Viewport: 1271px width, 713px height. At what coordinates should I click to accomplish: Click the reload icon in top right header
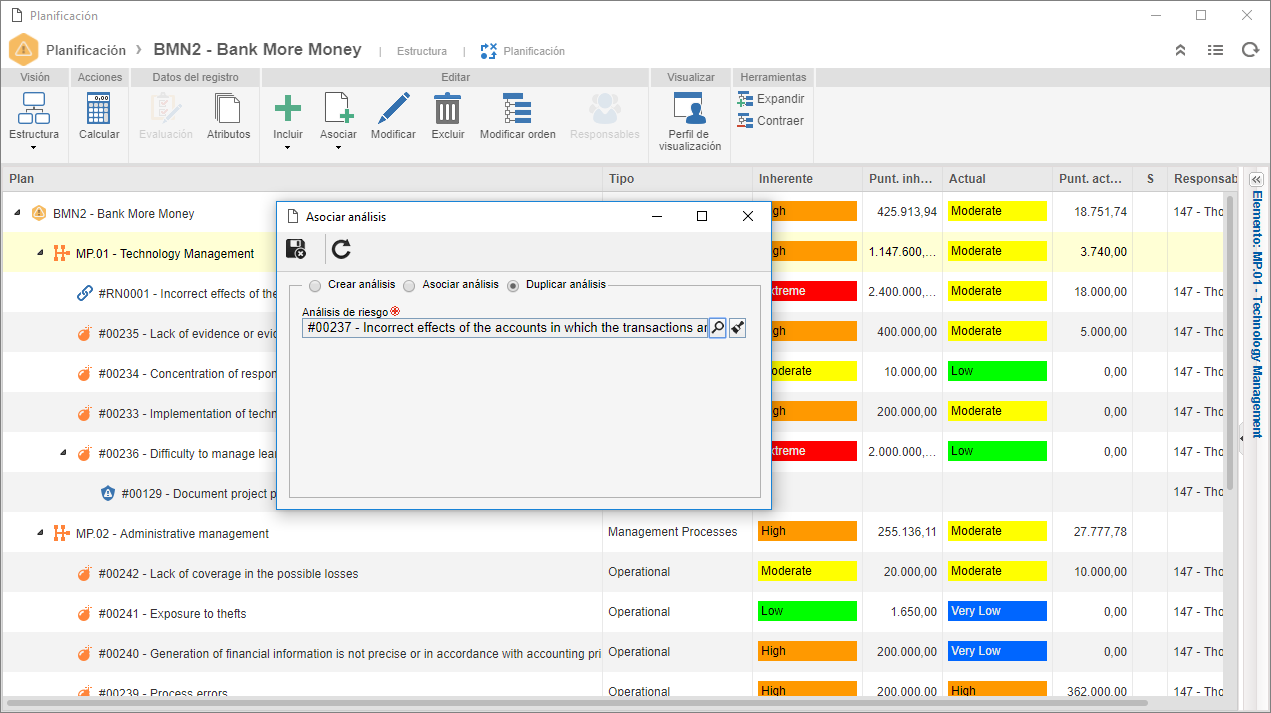point(1250,50)
